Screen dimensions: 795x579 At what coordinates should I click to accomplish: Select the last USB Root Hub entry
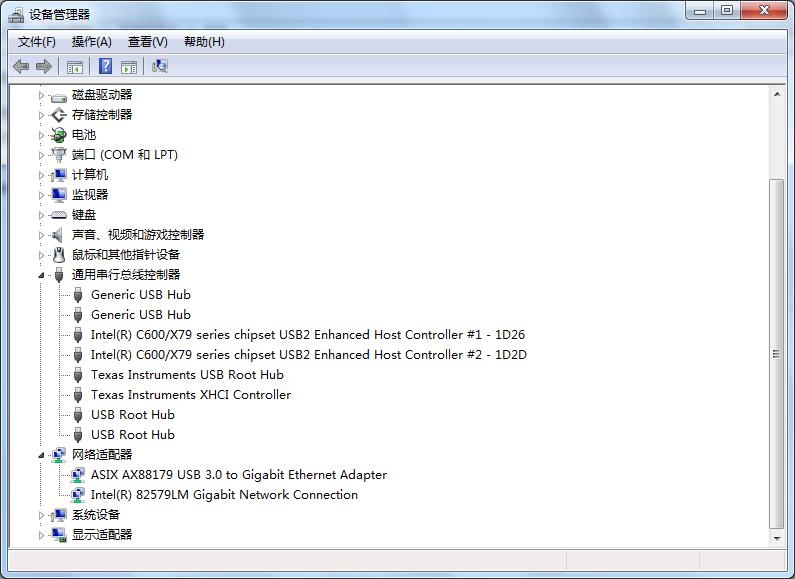133,435
